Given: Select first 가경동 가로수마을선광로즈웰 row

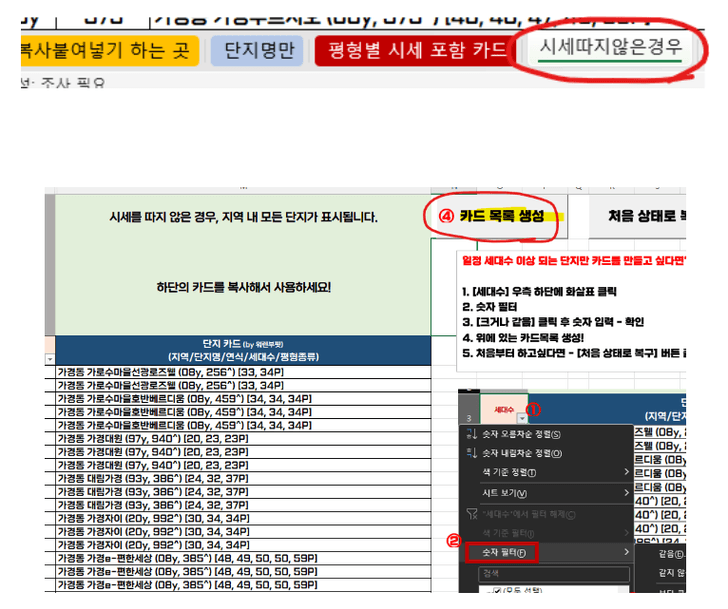Looking at the screenshot, I should (243, 372).
